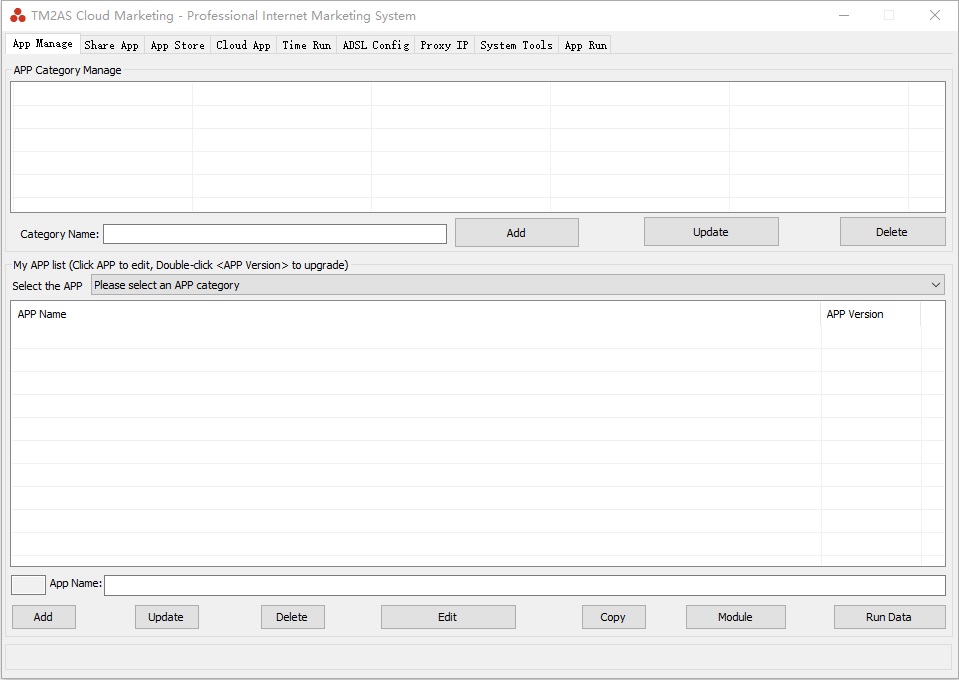This screenshot has width=959, height=680.
Task: Open the ADSL Config tab
Action: [x=375, y=45]
